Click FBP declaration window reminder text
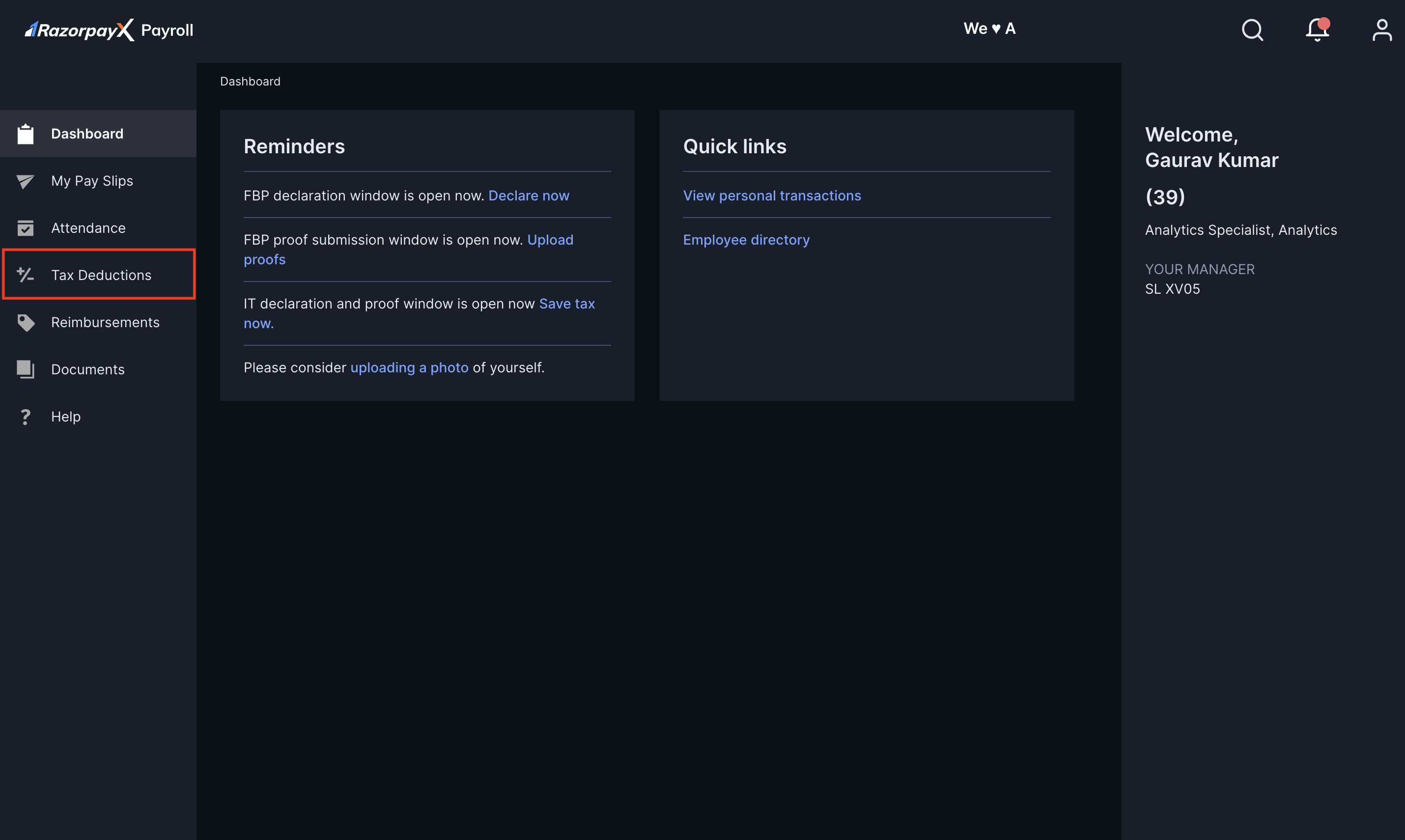Screen dimensions: 1405x840 click(364, 196)
